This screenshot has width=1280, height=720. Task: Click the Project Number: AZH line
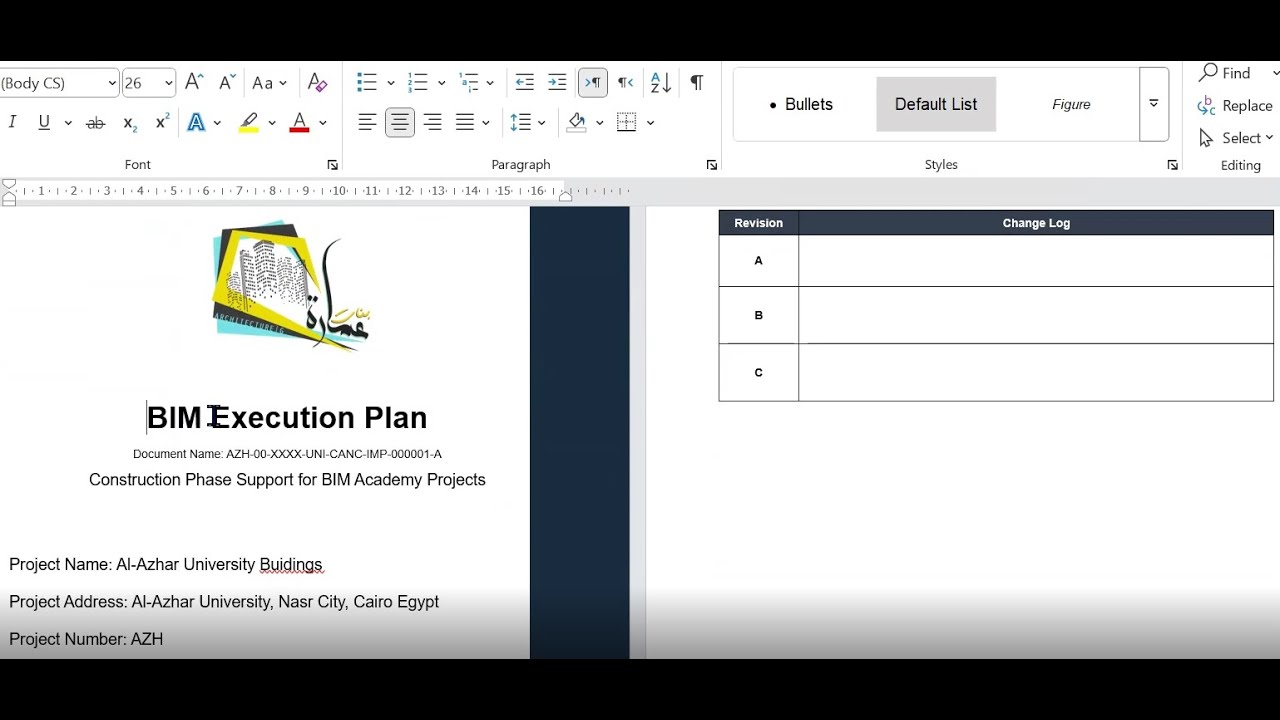pyautogui.click(x=86, y=639)
